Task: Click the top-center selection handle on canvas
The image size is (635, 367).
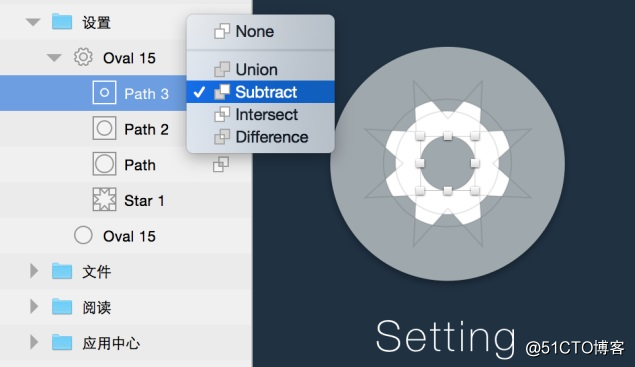Action: point(447,136)
